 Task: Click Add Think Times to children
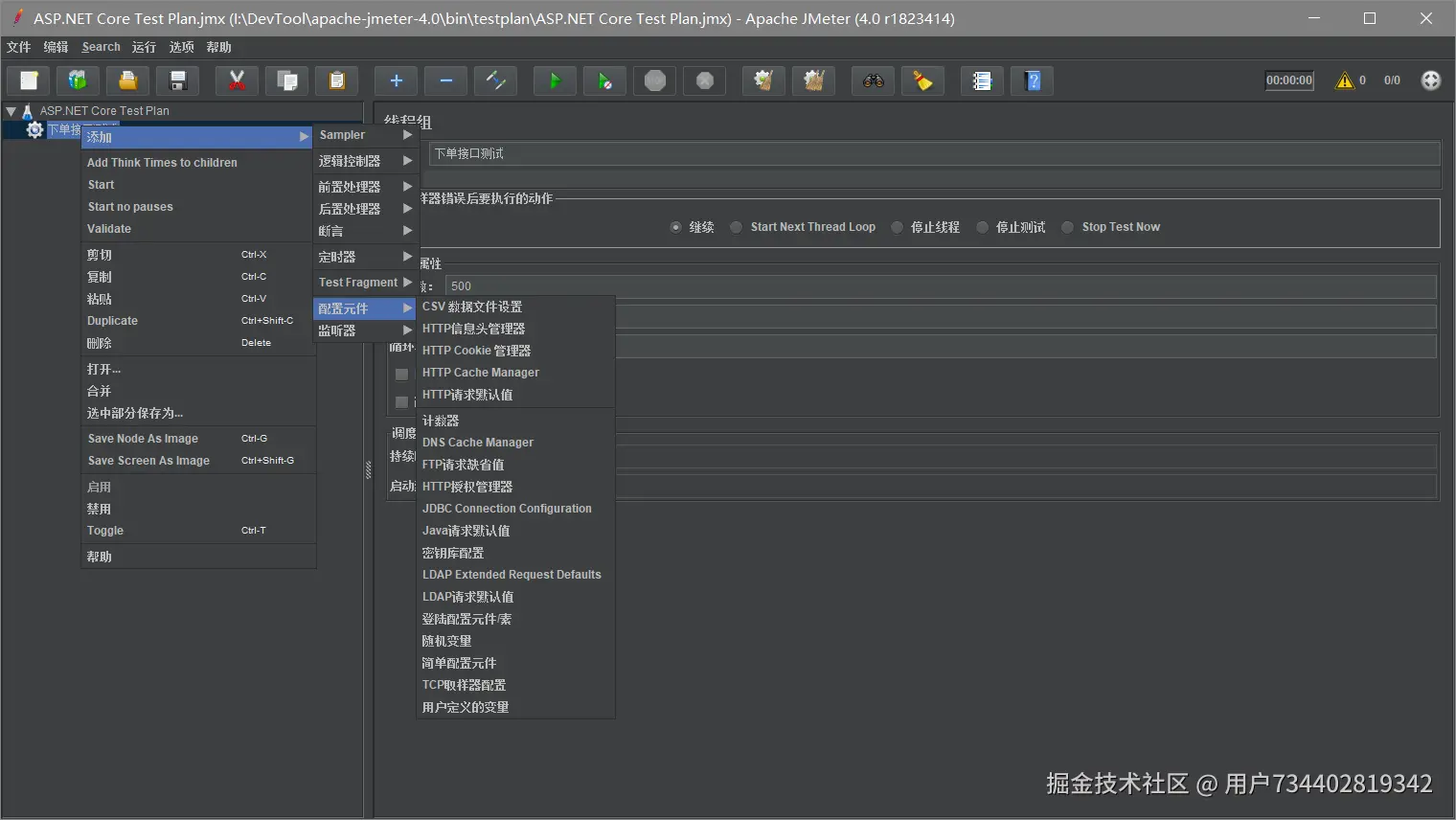[x=198, y=163]
